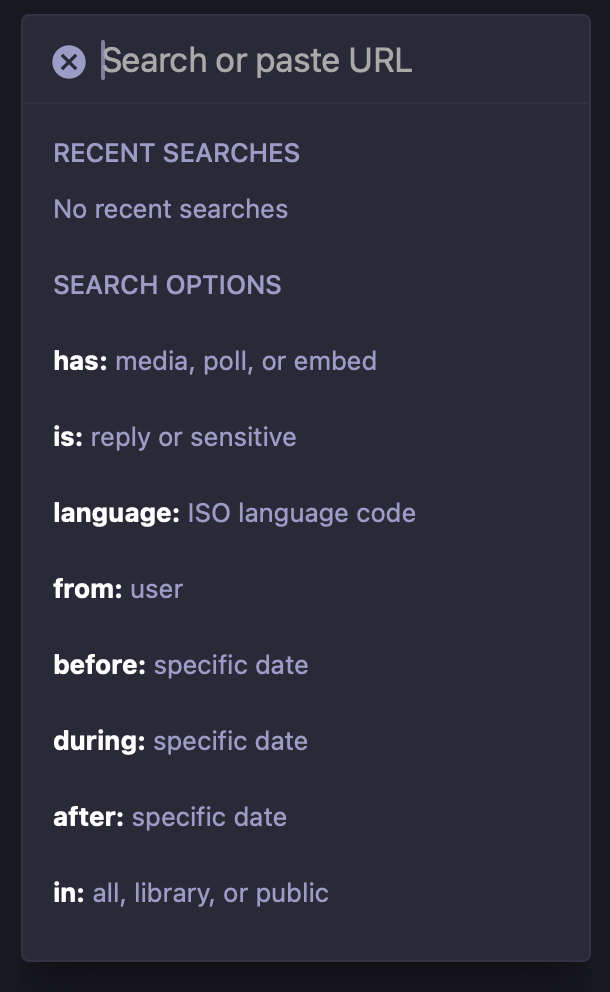Choose the language: search filter
The height and width of the screenshot is (992, 610).
(306, 513)
